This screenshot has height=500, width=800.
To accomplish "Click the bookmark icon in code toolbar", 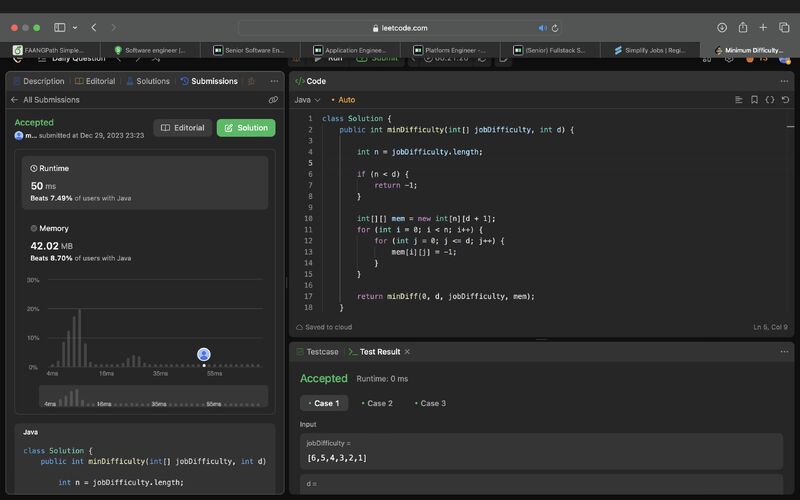I will coord(754,99).
